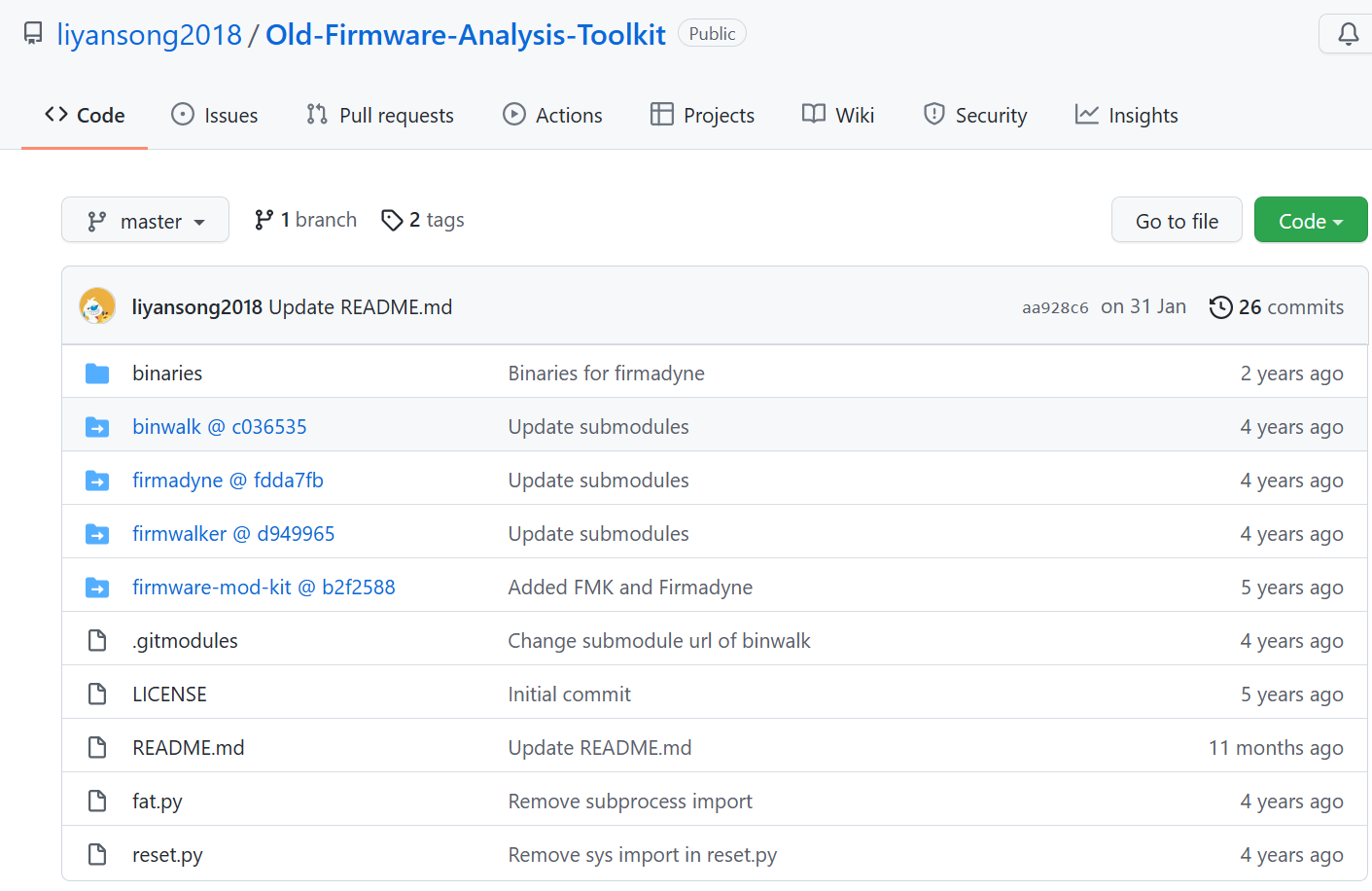The image size is (1372, 891).
Task: Click the binwalk submodule folder icon
Action: point(97,427)
